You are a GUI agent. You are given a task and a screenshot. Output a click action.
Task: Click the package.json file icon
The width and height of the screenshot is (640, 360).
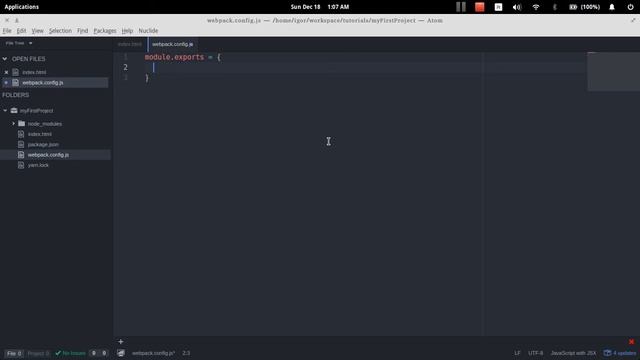pos(21,144)
